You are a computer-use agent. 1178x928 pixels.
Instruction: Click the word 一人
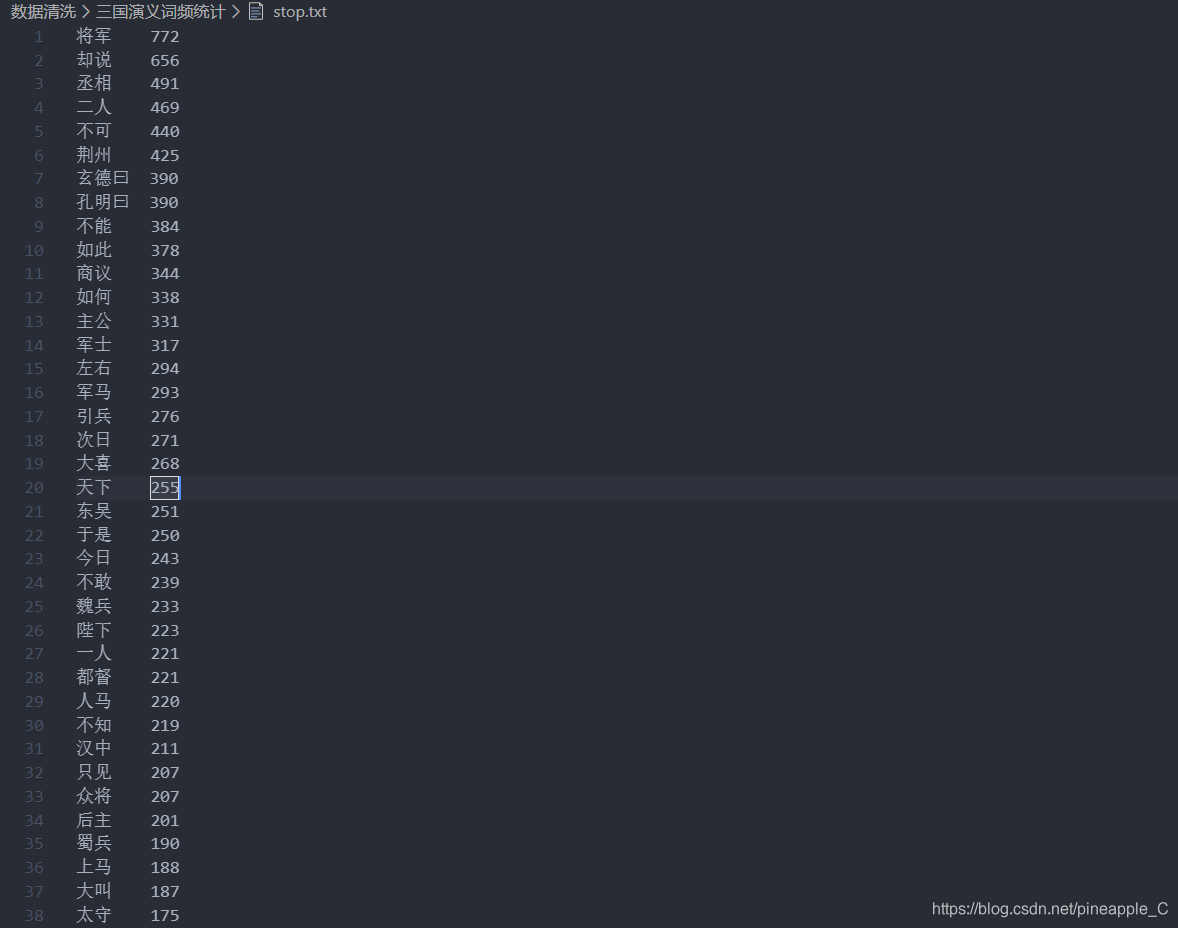94,654
